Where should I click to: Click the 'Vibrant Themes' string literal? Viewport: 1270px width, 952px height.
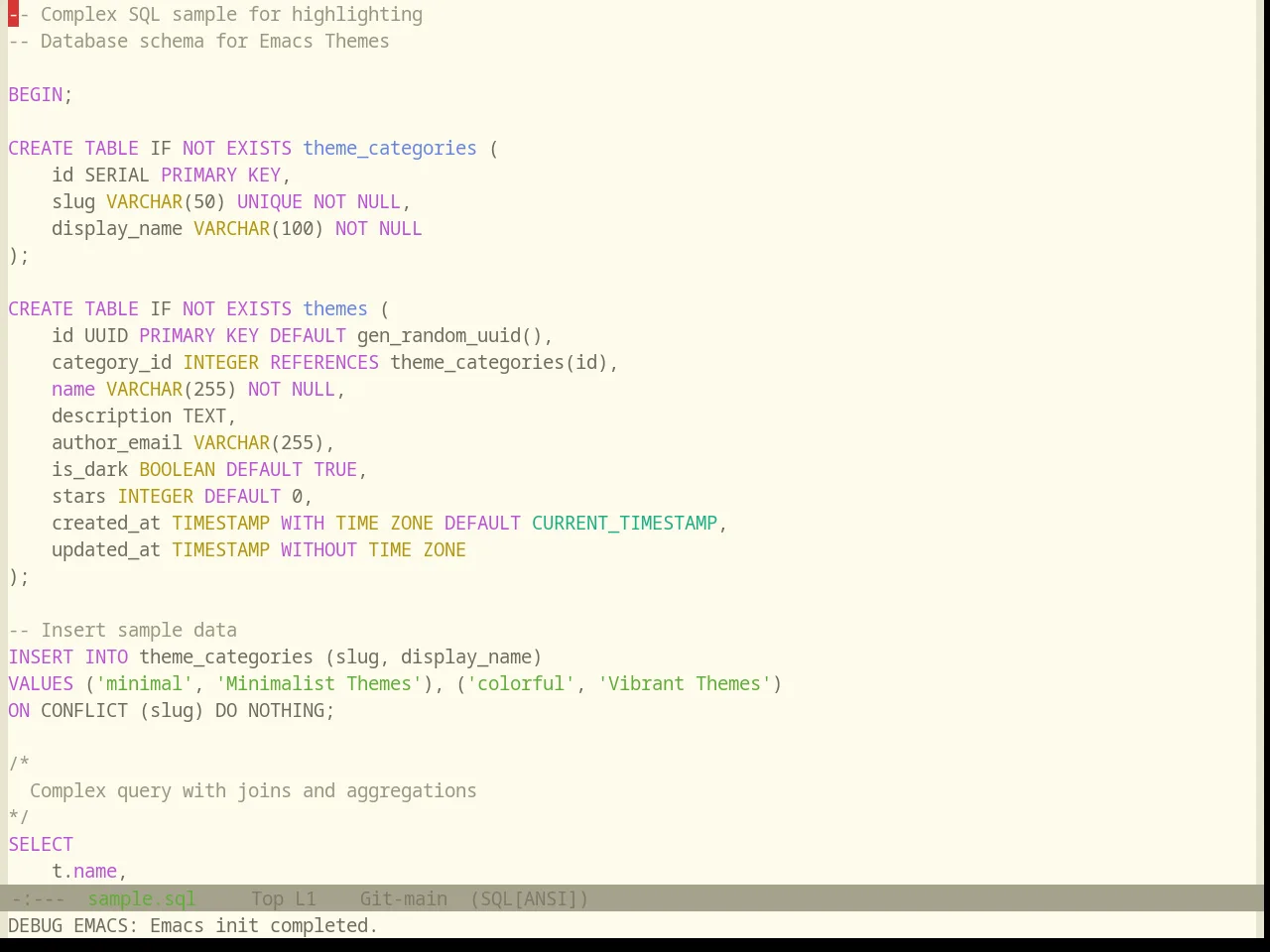point(685,683)
